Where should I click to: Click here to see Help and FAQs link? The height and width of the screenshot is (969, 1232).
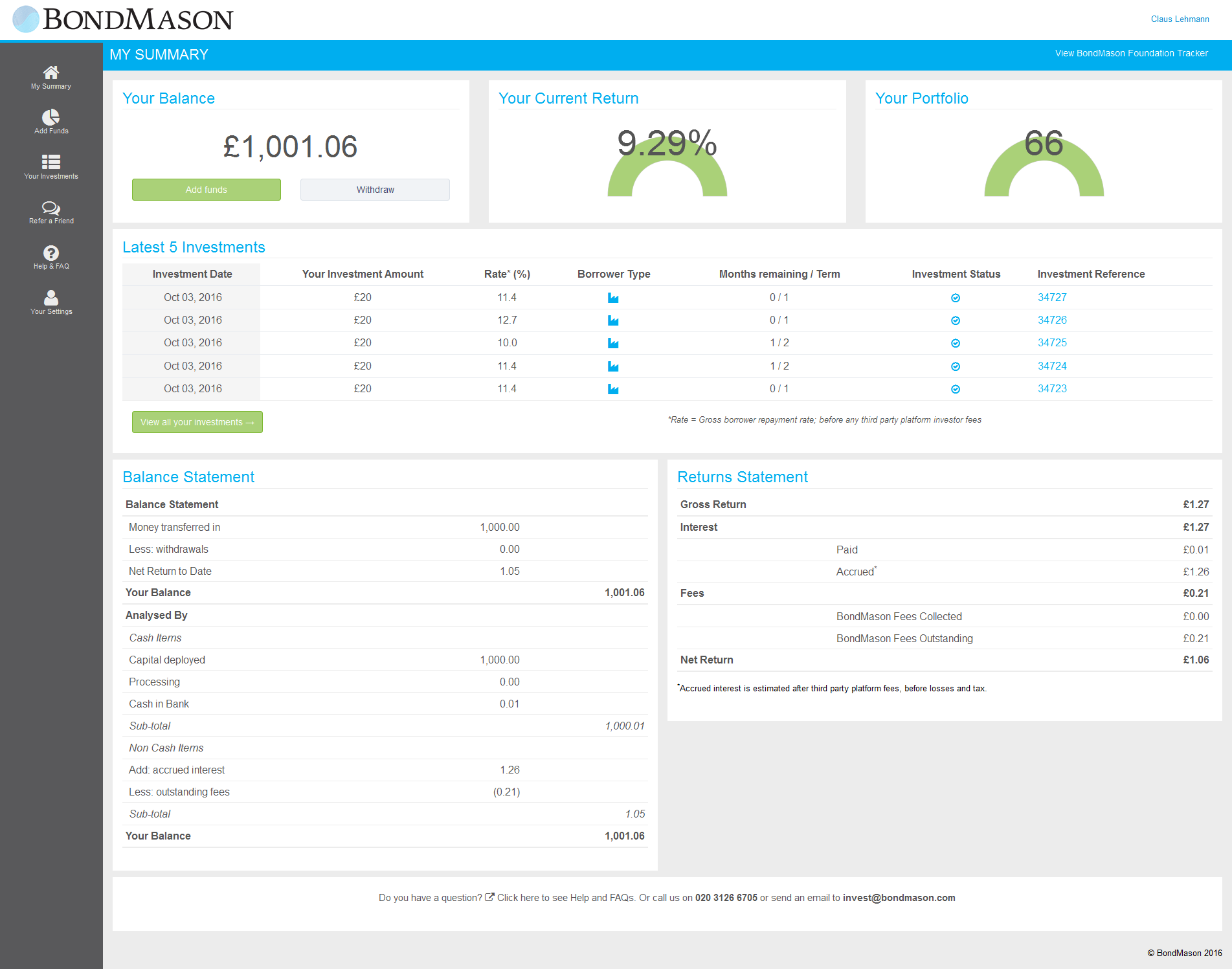[x=565, y=898]
